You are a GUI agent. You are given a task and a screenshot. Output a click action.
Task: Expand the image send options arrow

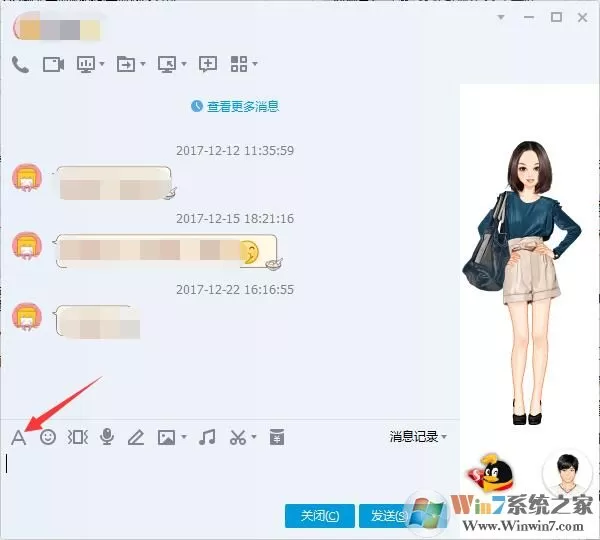pyautogui.click(x=184, y=437)
